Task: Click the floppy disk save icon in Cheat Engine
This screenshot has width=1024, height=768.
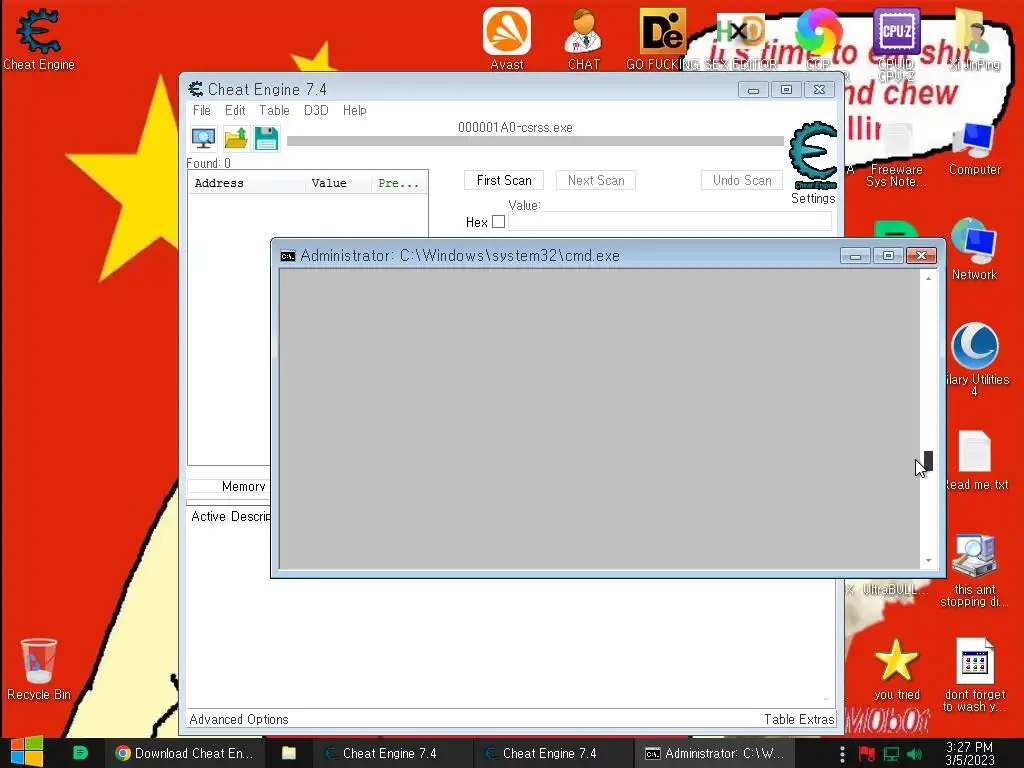Action: click(x=266, y=138)
